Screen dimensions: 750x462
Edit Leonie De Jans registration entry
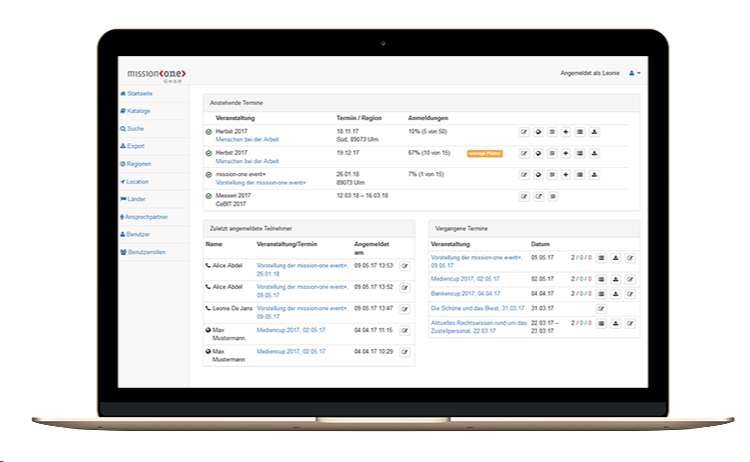[x=405, y=309]
